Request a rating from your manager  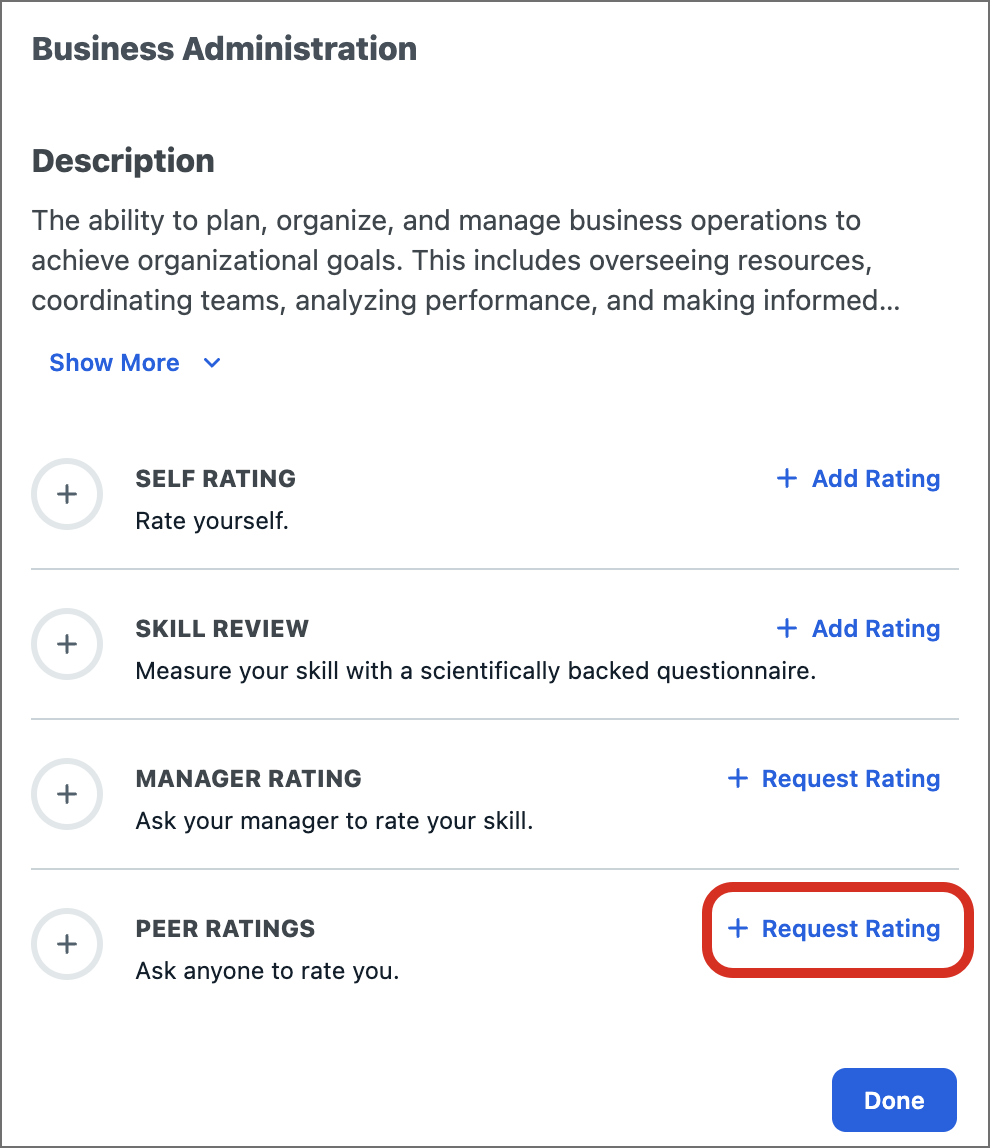850,779
